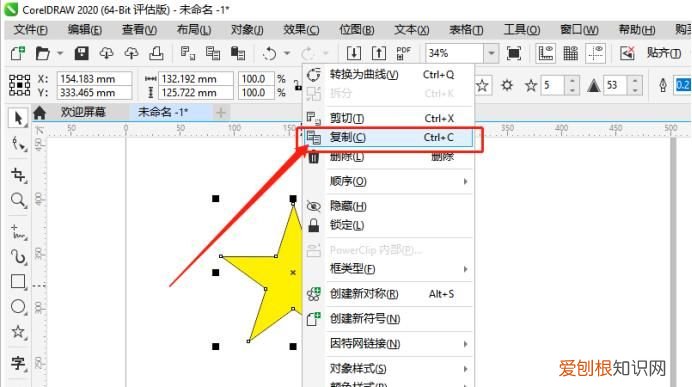Click the object width input field
This screenshot has height=387, width=692.
tap(196, 79)
